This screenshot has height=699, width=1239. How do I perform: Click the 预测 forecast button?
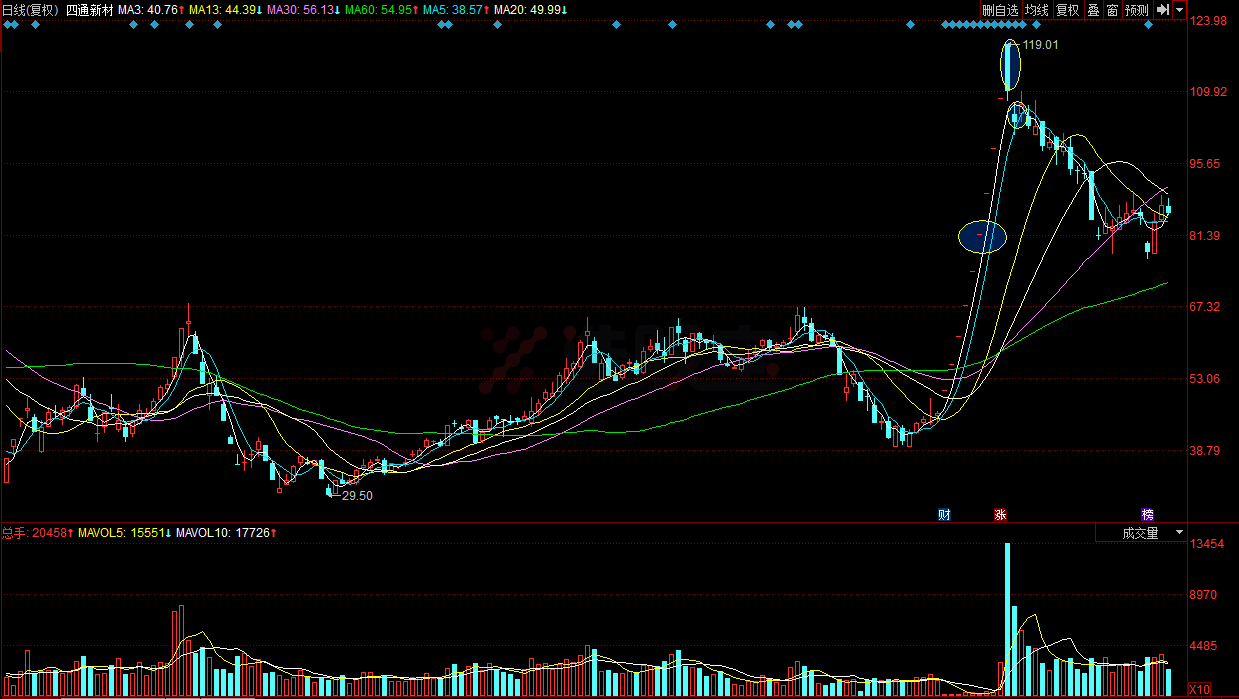(1136, 10)
